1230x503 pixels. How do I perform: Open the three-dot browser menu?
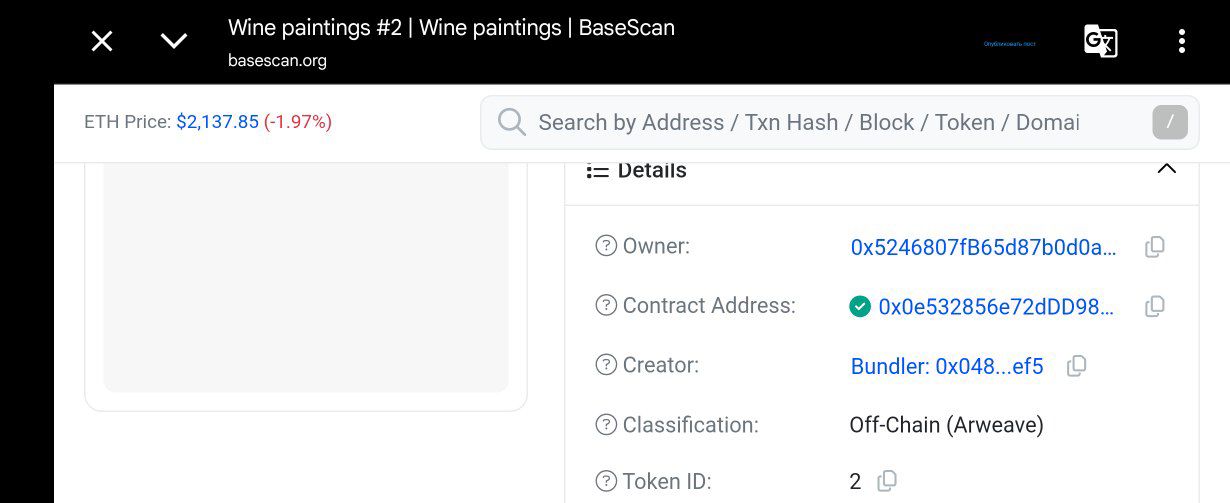pyautogui.click(x=1182, y=41)
